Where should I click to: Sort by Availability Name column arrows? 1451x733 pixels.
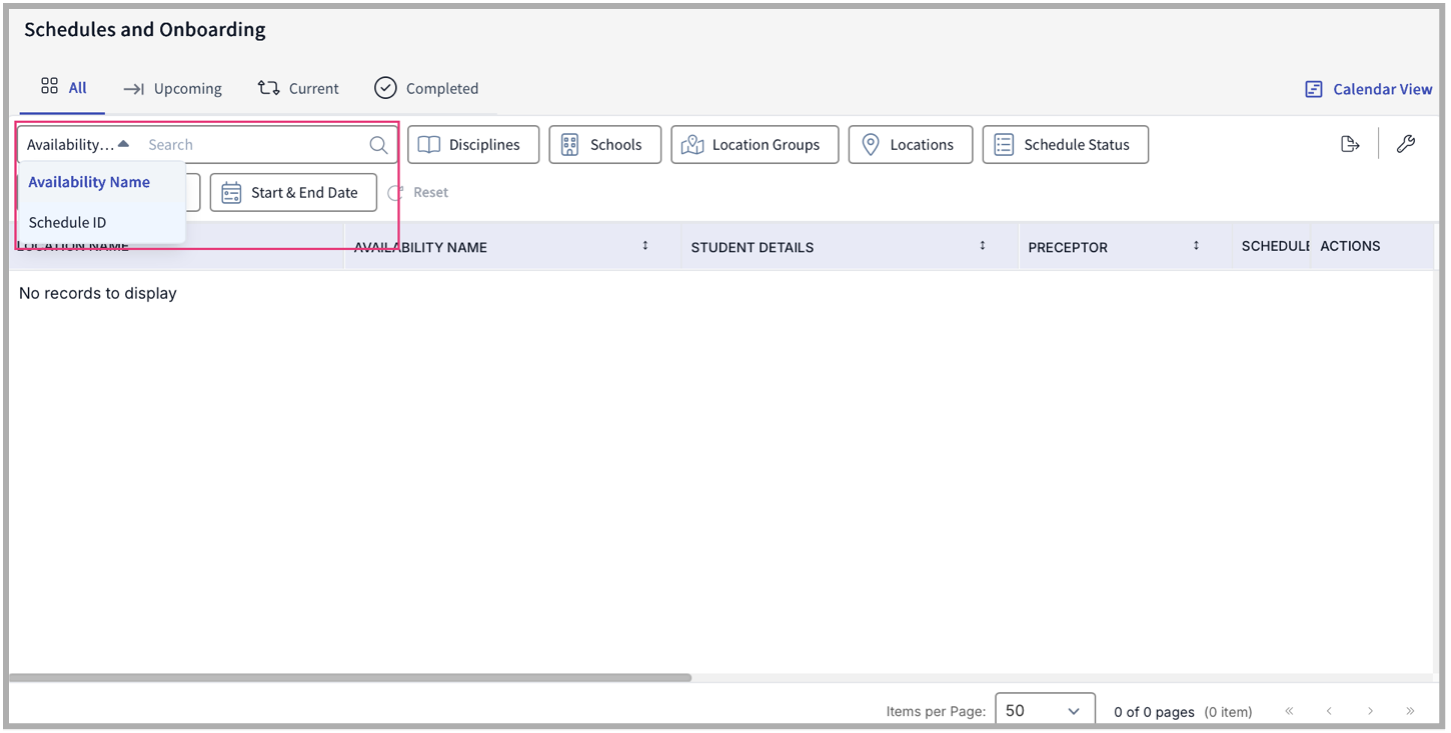click(x=645, y=246)
